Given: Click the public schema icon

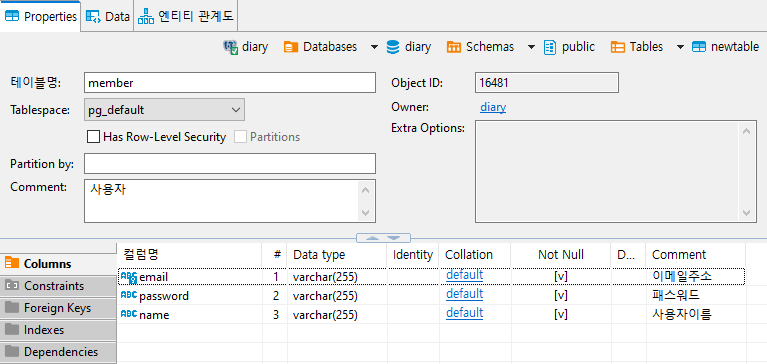Looking at the screenshot, I should [550, 47].
